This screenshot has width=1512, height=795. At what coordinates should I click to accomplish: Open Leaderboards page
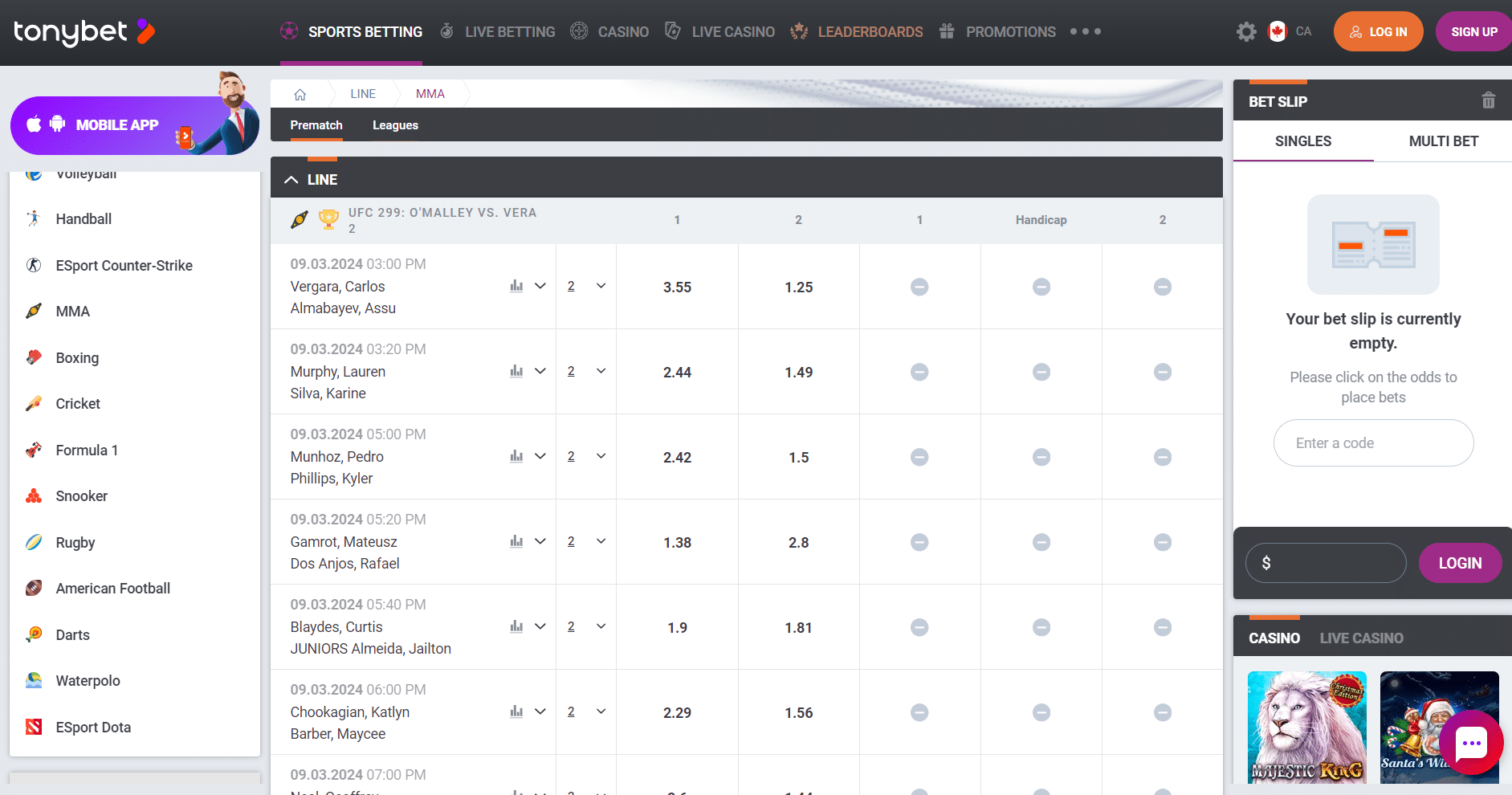pos(856,32)
